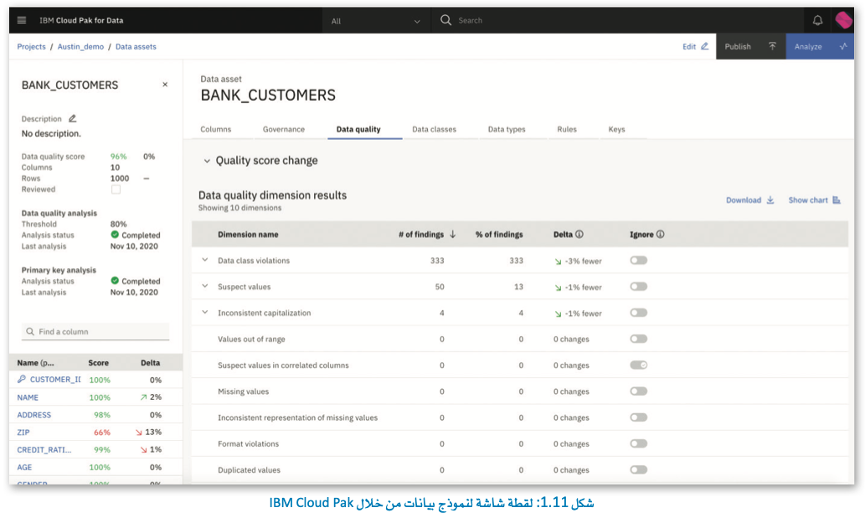Edit the description with pencil icon
Screen dimensions: 866x518
(x=72, y=118)
